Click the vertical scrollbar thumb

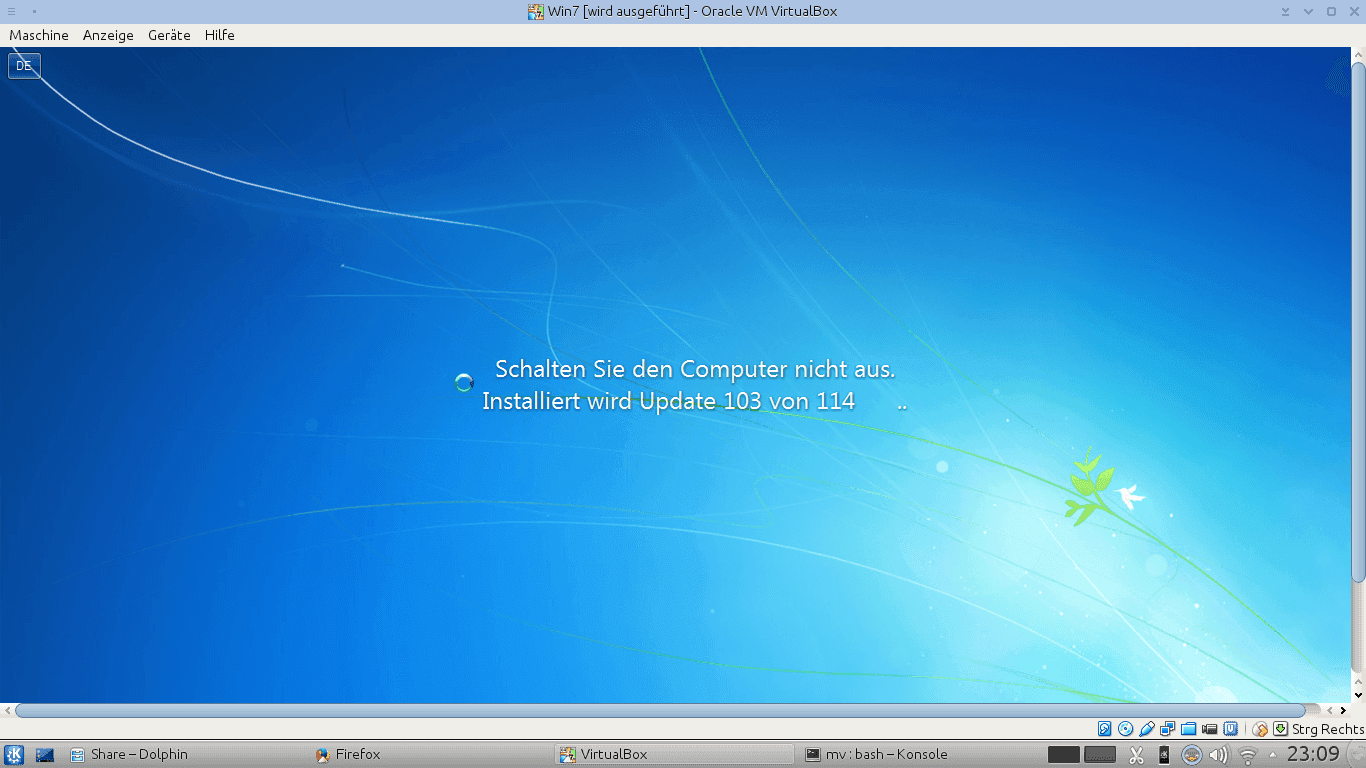pos(1358,322)
